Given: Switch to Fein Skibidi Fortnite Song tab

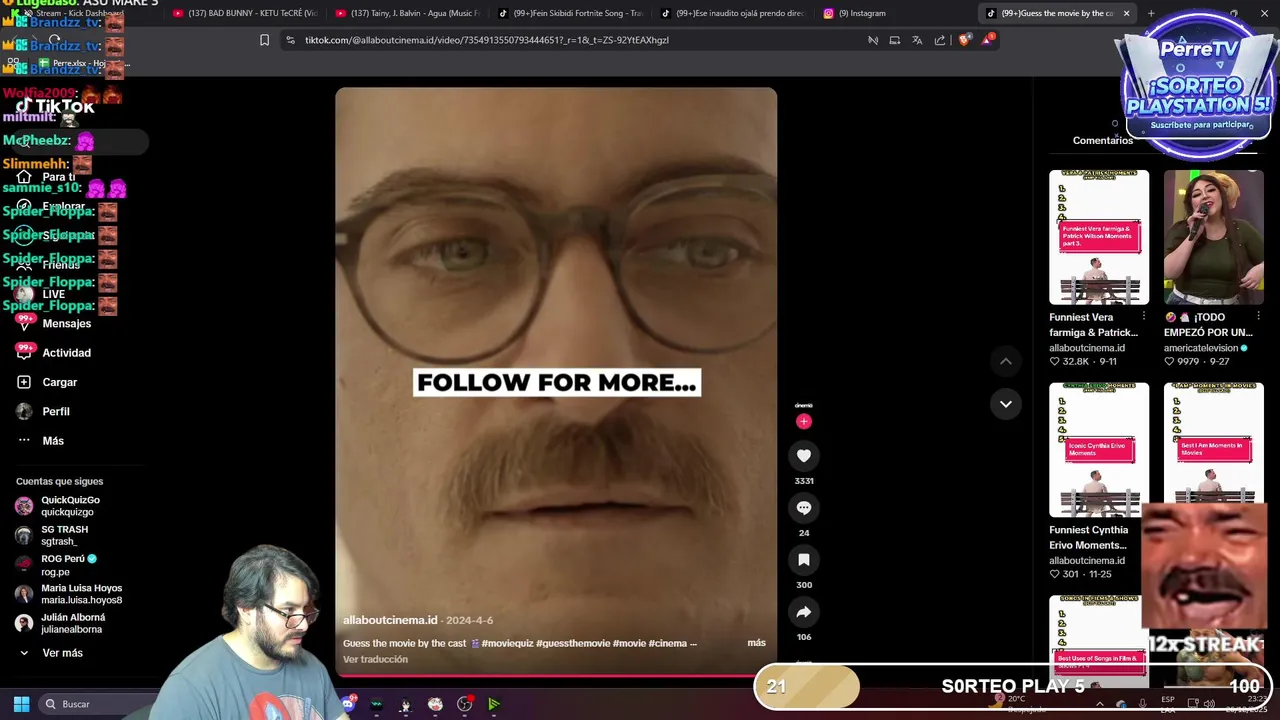Looking at the screenshot, I should pos(570,13).
